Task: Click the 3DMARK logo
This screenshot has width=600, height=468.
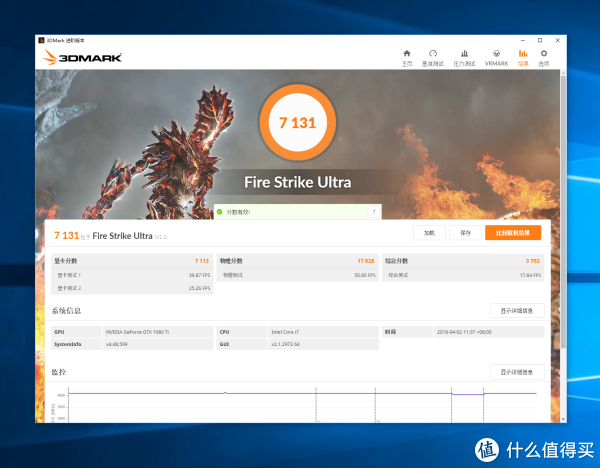Action: point(82,57)
